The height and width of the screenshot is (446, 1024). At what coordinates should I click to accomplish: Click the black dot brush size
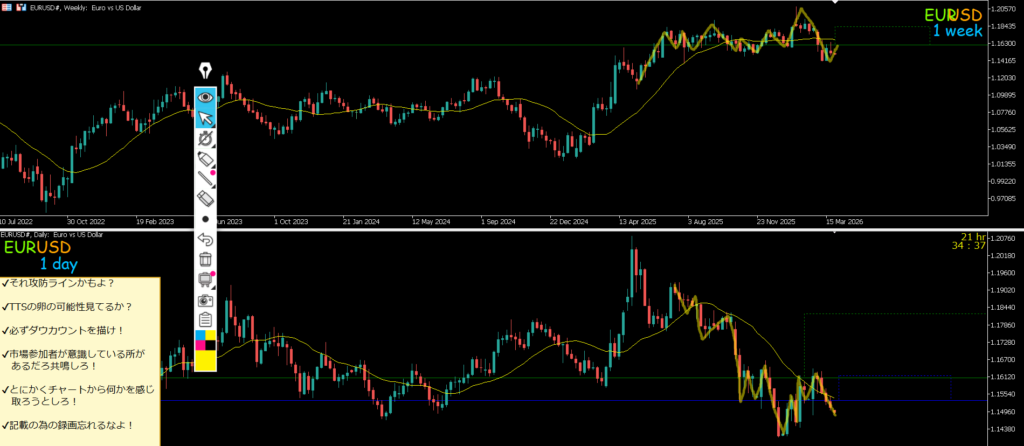point(205,218)
